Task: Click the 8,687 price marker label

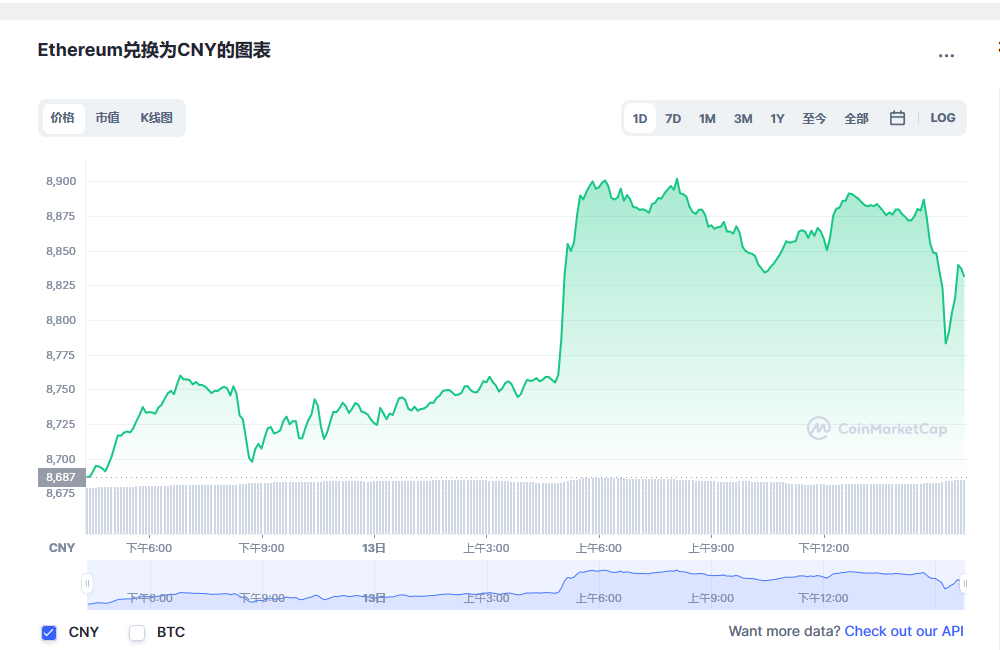Action: 61,477
